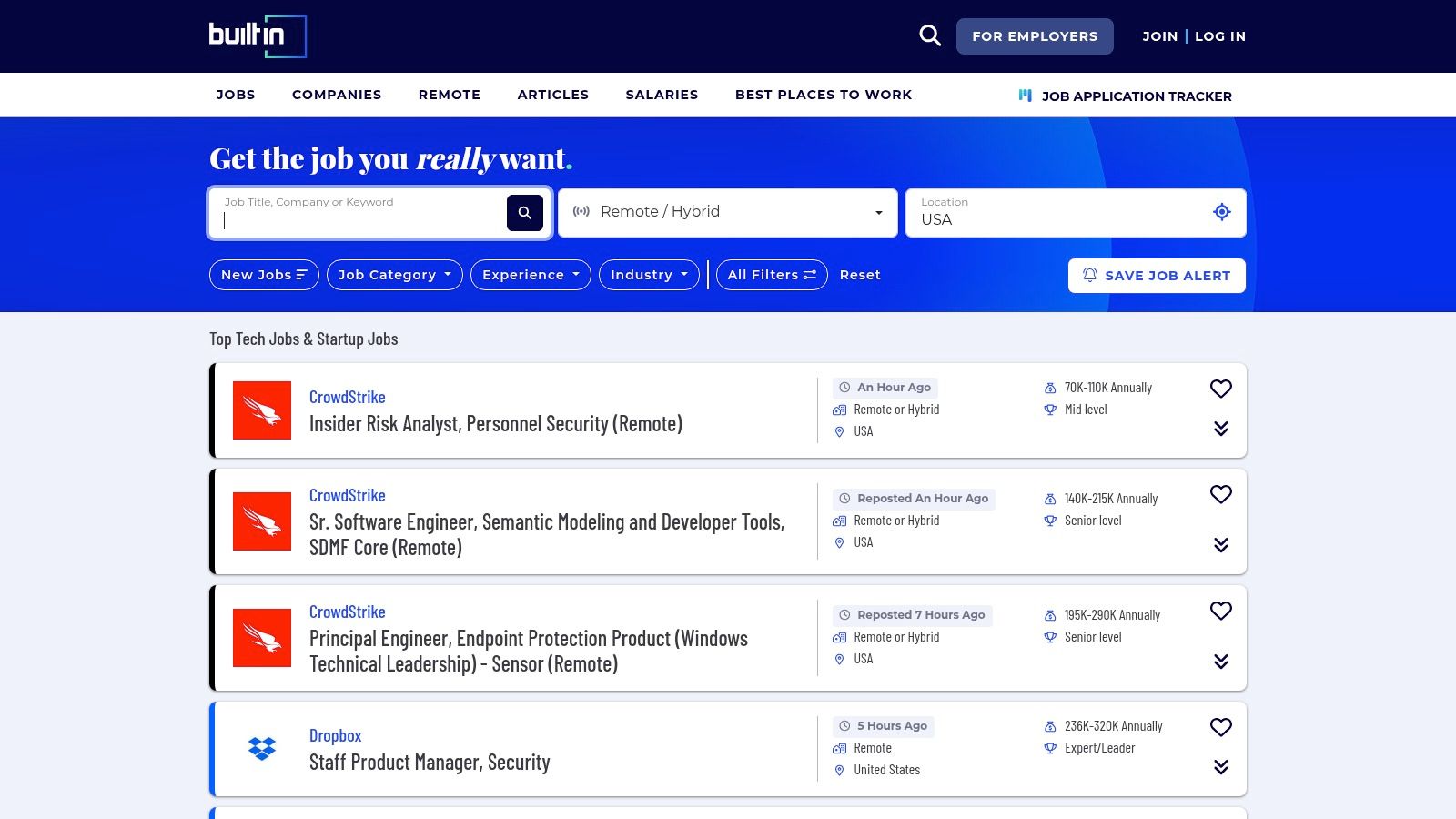Open the Remote menu item

tap(450, 95)
